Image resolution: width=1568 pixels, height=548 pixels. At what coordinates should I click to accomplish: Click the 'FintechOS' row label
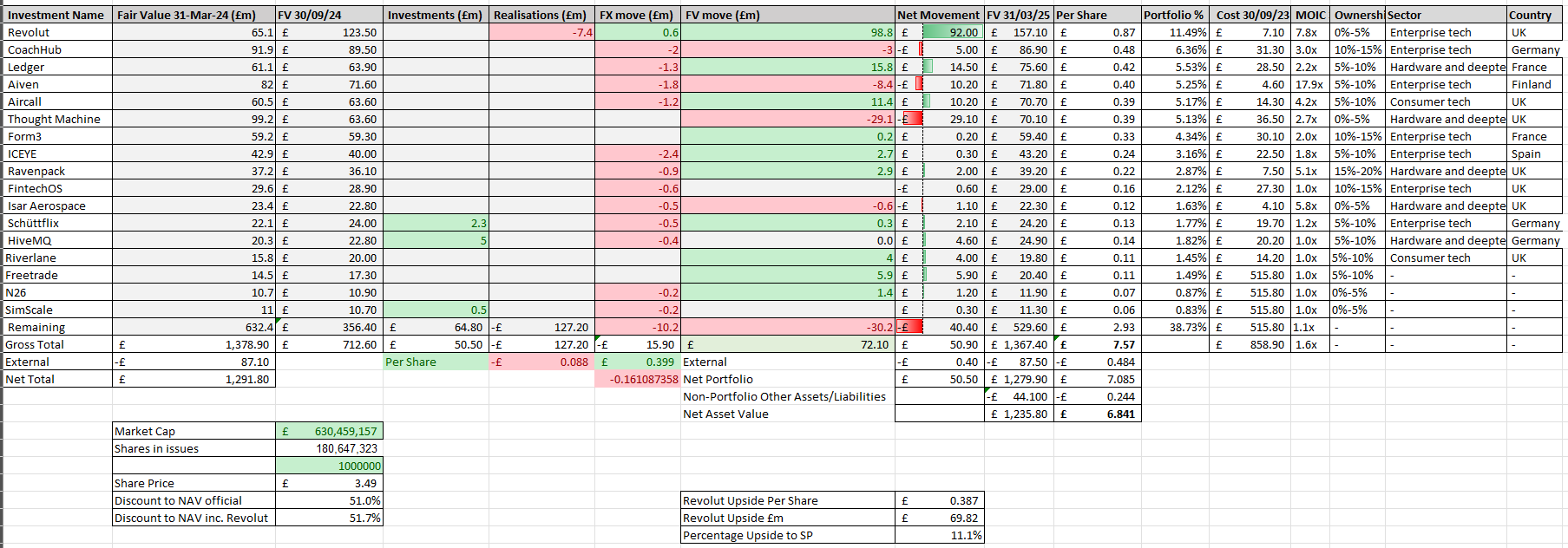57,188
